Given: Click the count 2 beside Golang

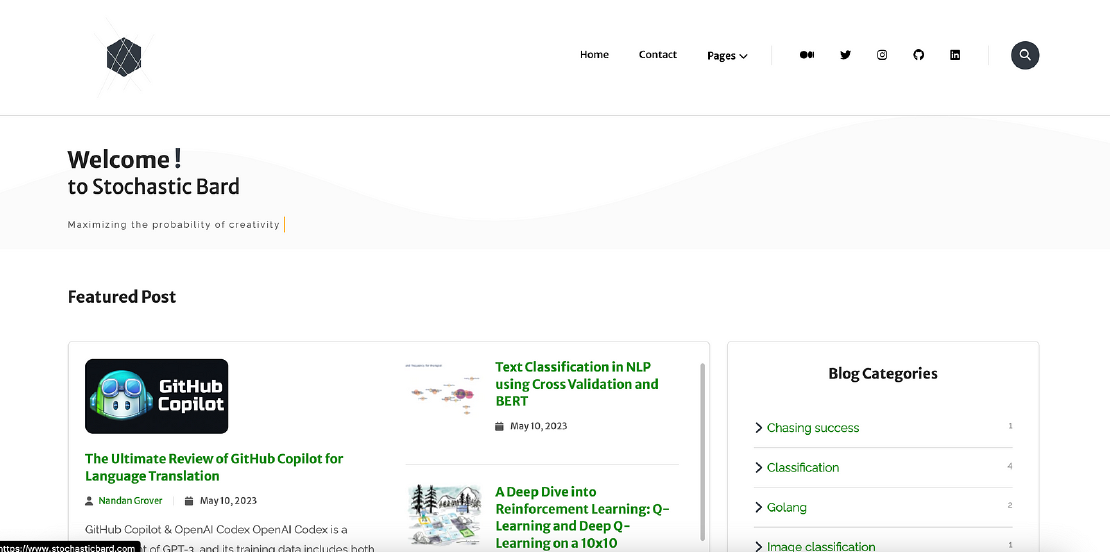Looking at the screenshot, I should tap(1010, 506).
